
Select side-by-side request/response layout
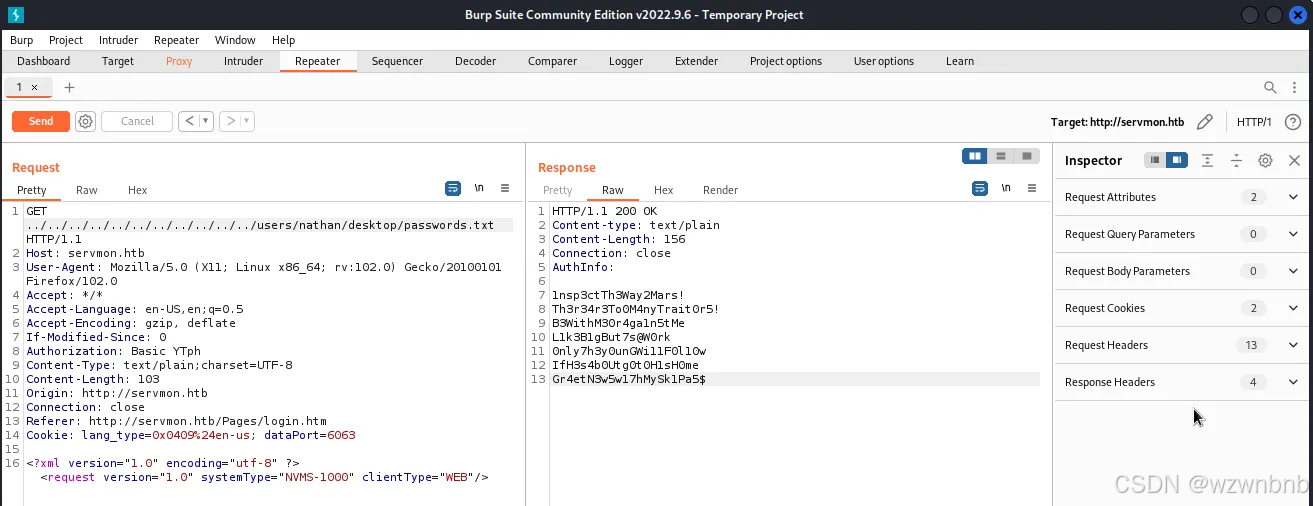[x=974, y=156]
